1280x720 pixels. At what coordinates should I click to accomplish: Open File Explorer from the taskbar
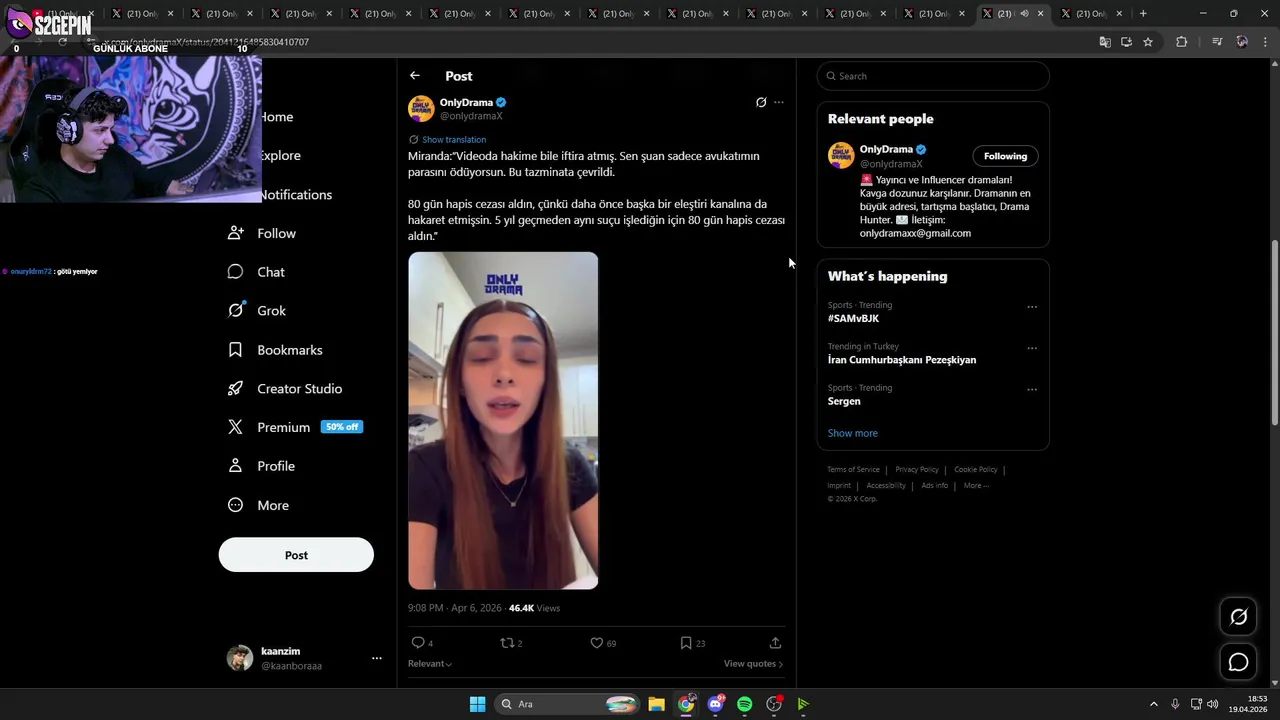click(x=656, y=704)
